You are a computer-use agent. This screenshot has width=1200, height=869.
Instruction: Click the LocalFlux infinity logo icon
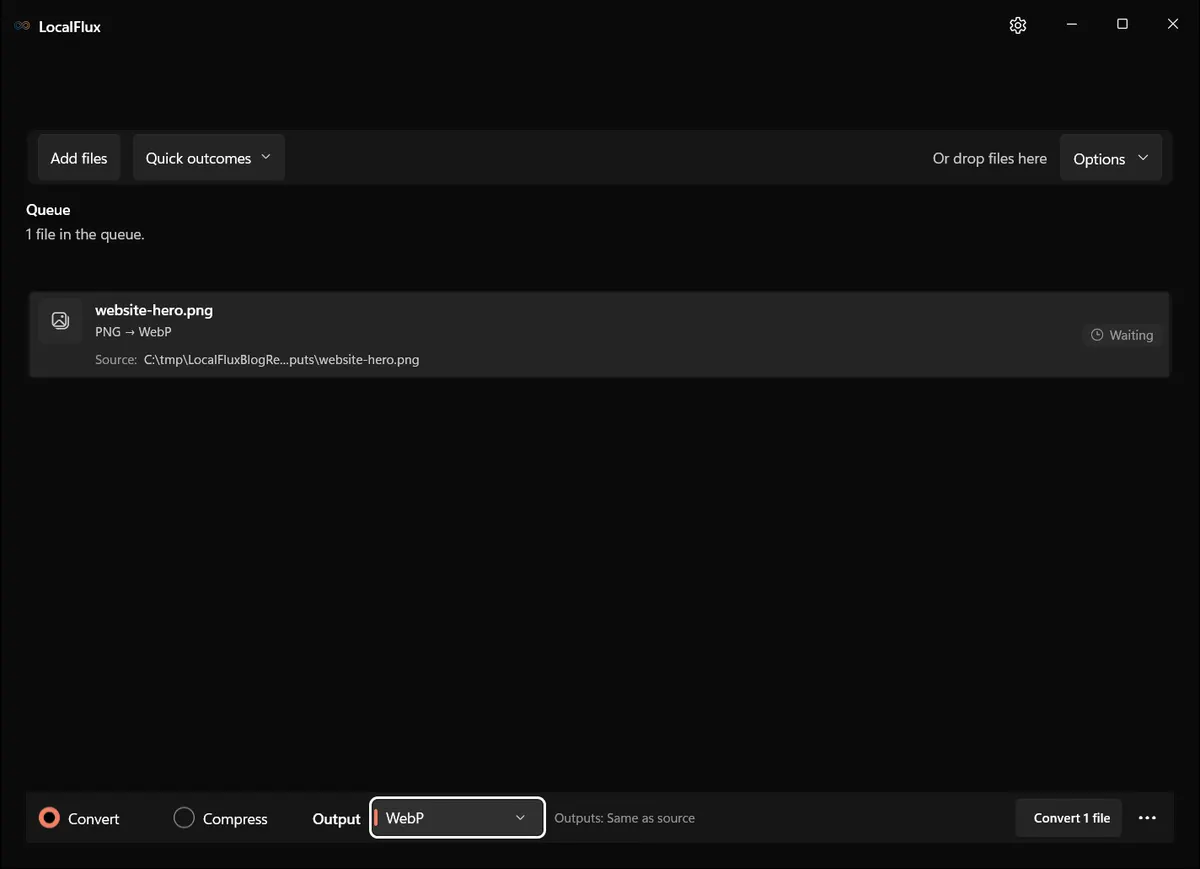(x=22, y=27)
